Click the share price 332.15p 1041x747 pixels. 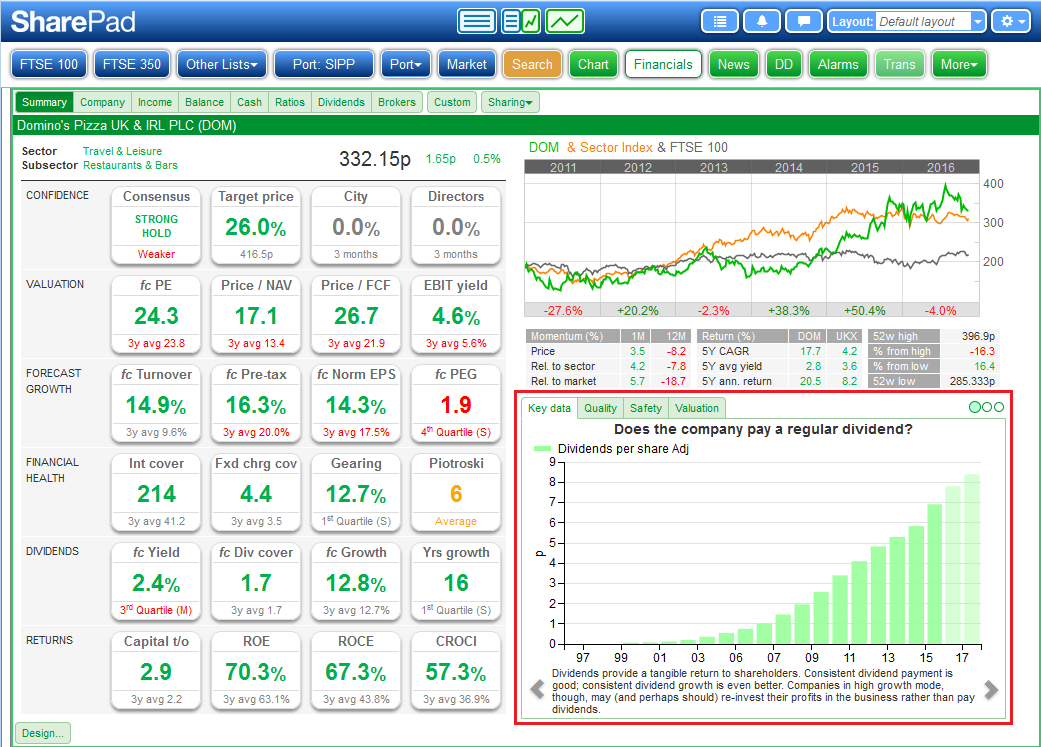375,159
